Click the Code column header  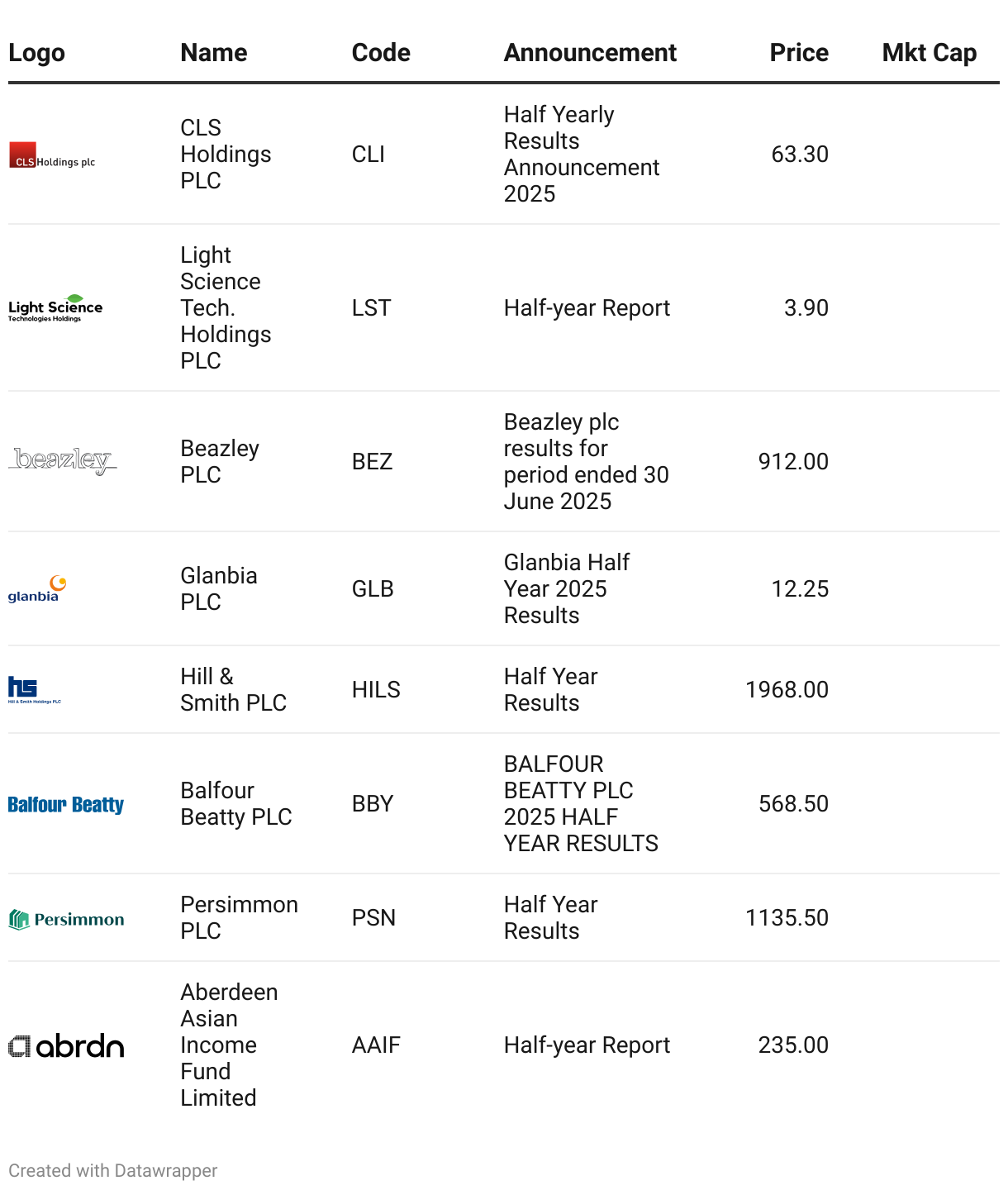coord(381,53)
